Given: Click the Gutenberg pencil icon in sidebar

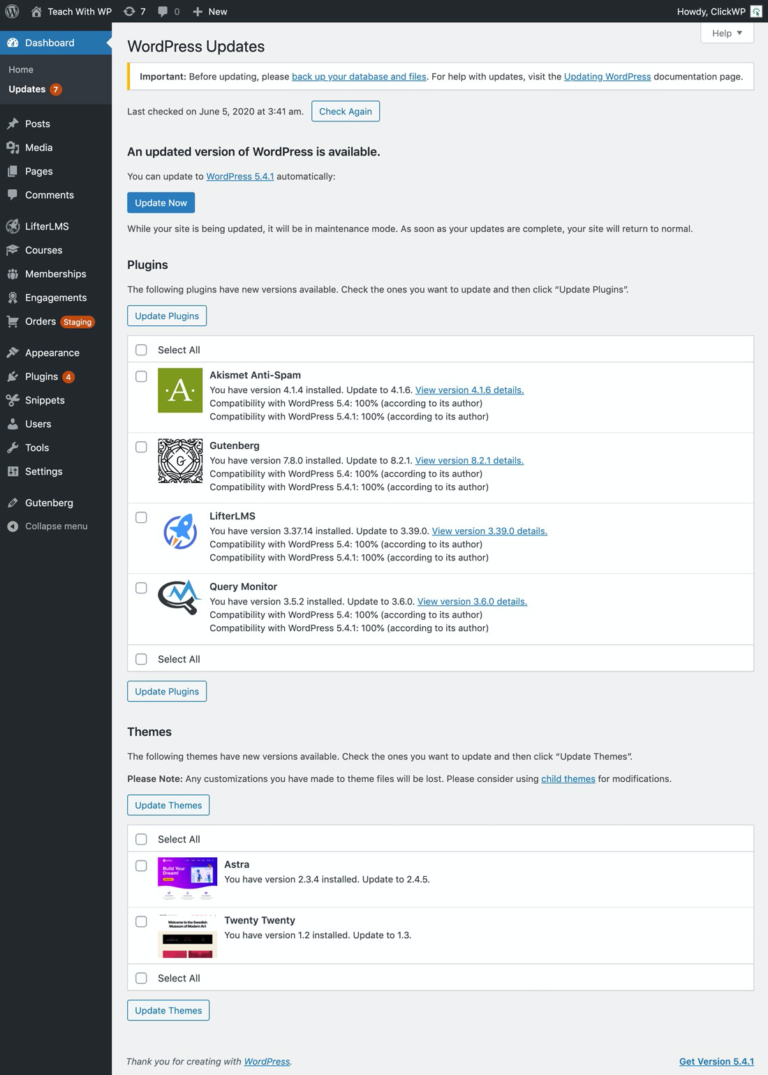Looking at the screenshot, I should pyautogui.click(x=12, y=503).
